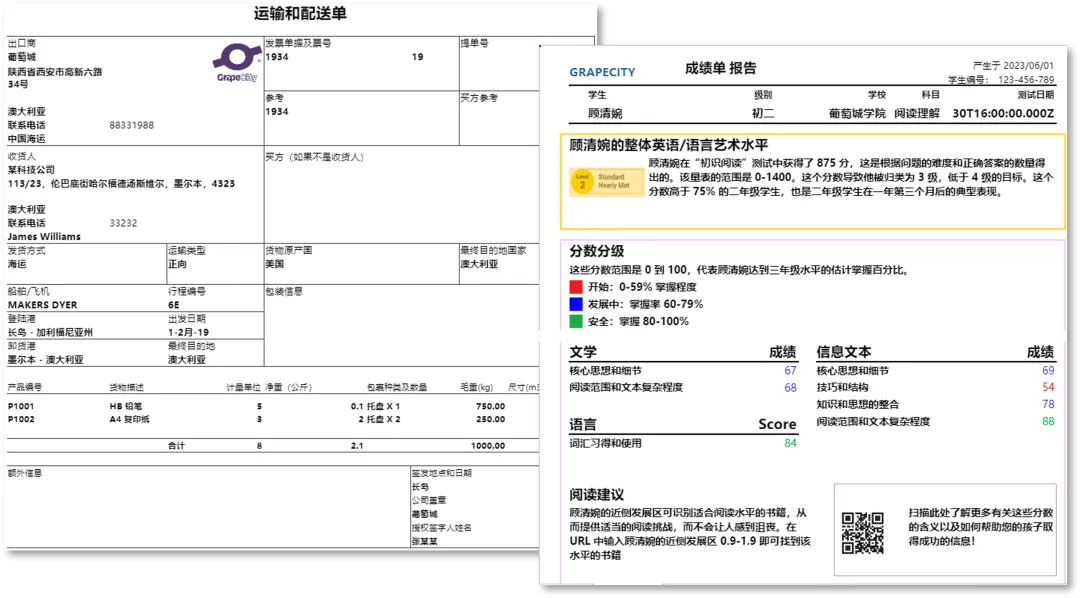Click the unloading port 墨尔本 - 澳大利亚
Screen dimensions: 1080x598
pos(45,360)
